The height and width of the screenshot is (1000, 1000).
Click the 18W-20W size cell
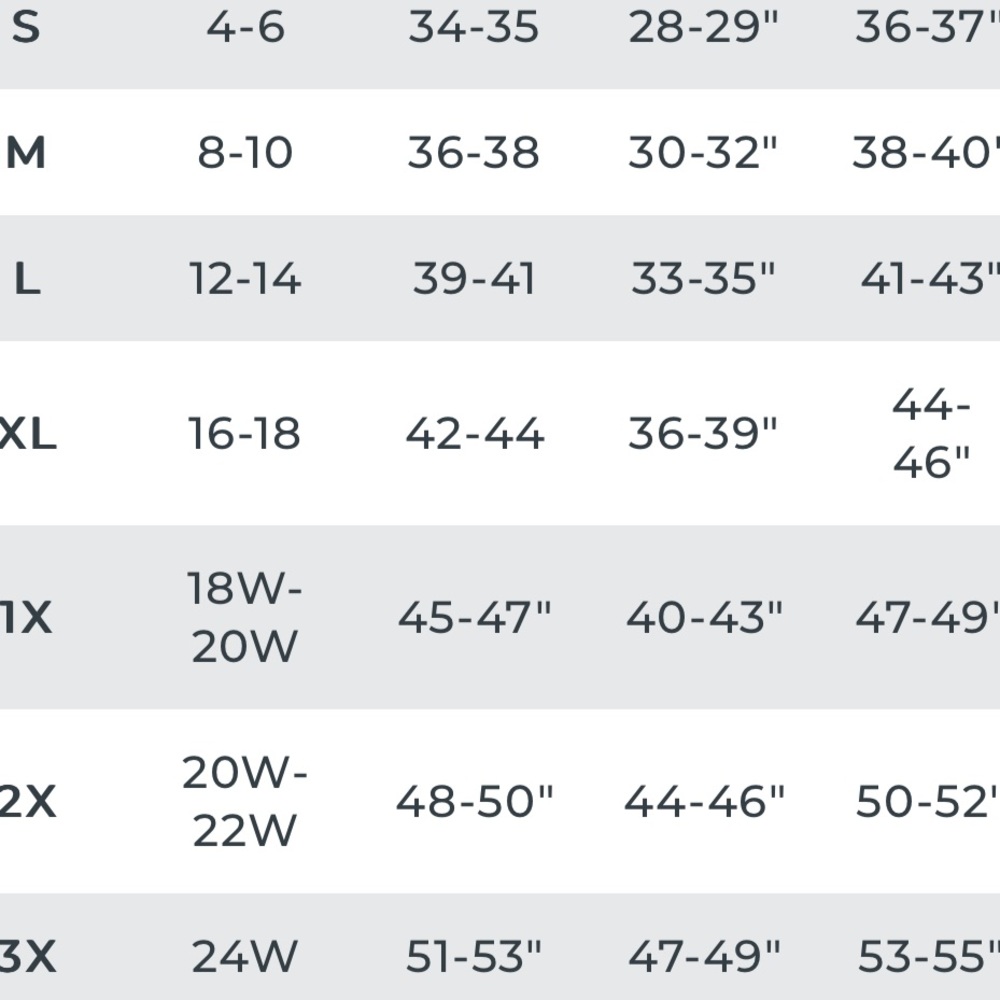pyautogui.click(x=245, y=618)
